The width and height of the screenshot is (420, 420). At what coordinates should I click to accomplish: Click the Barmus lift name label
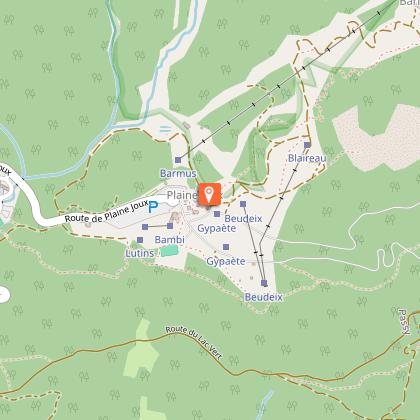[x=178, y=173]
